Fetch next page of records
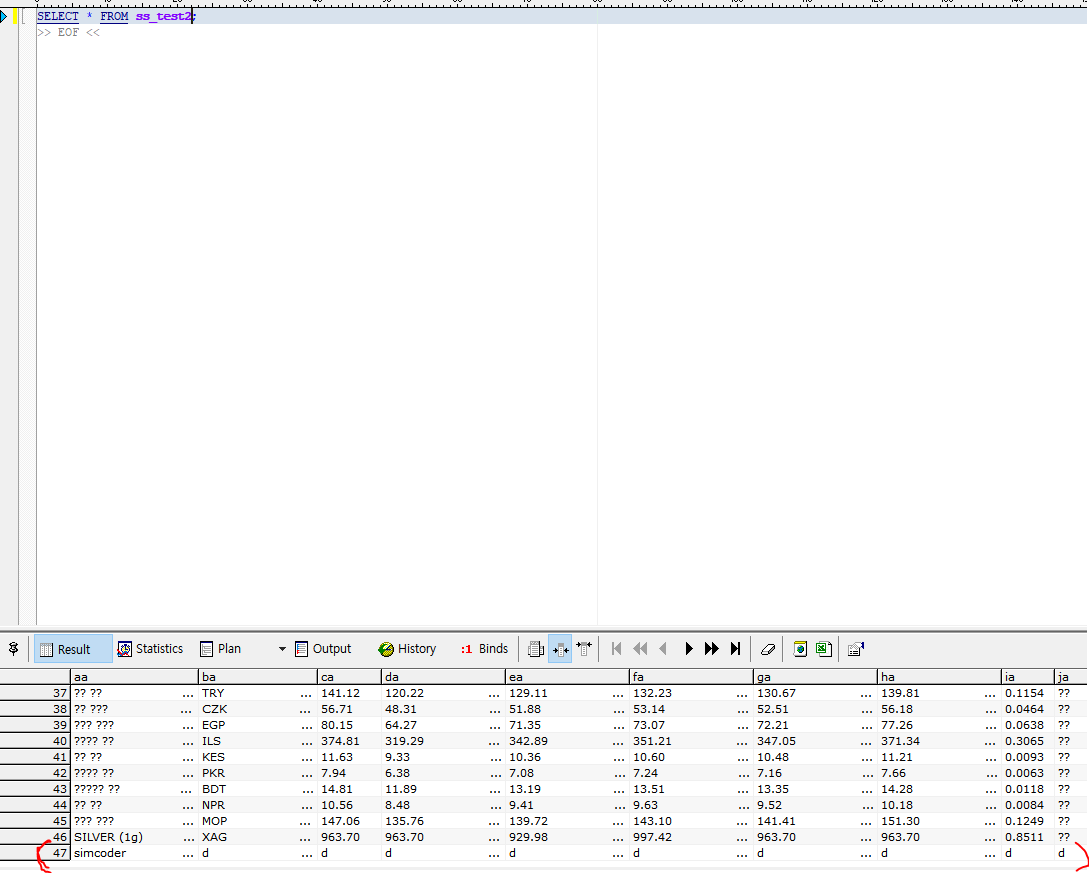 [712, 649]
